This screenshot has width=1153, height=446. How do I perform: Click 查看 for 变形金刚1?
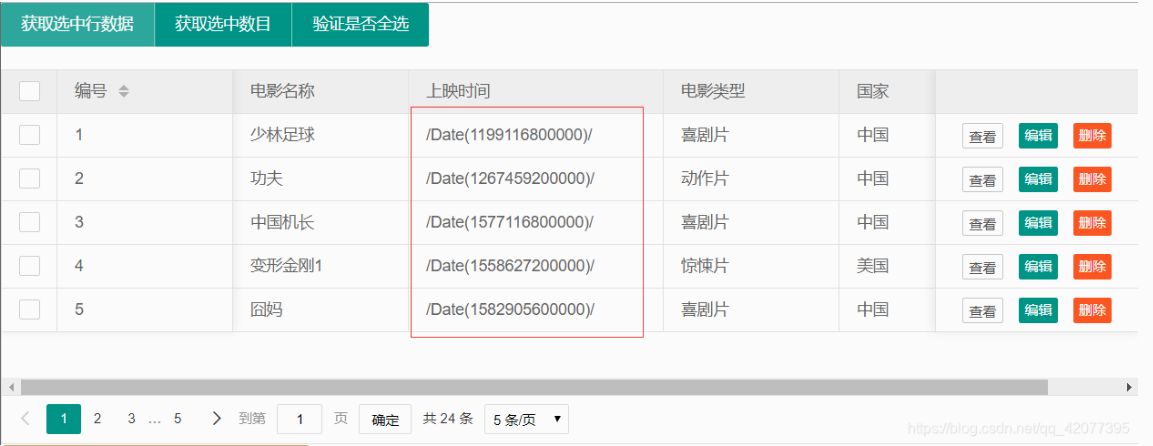pos(982,267)
